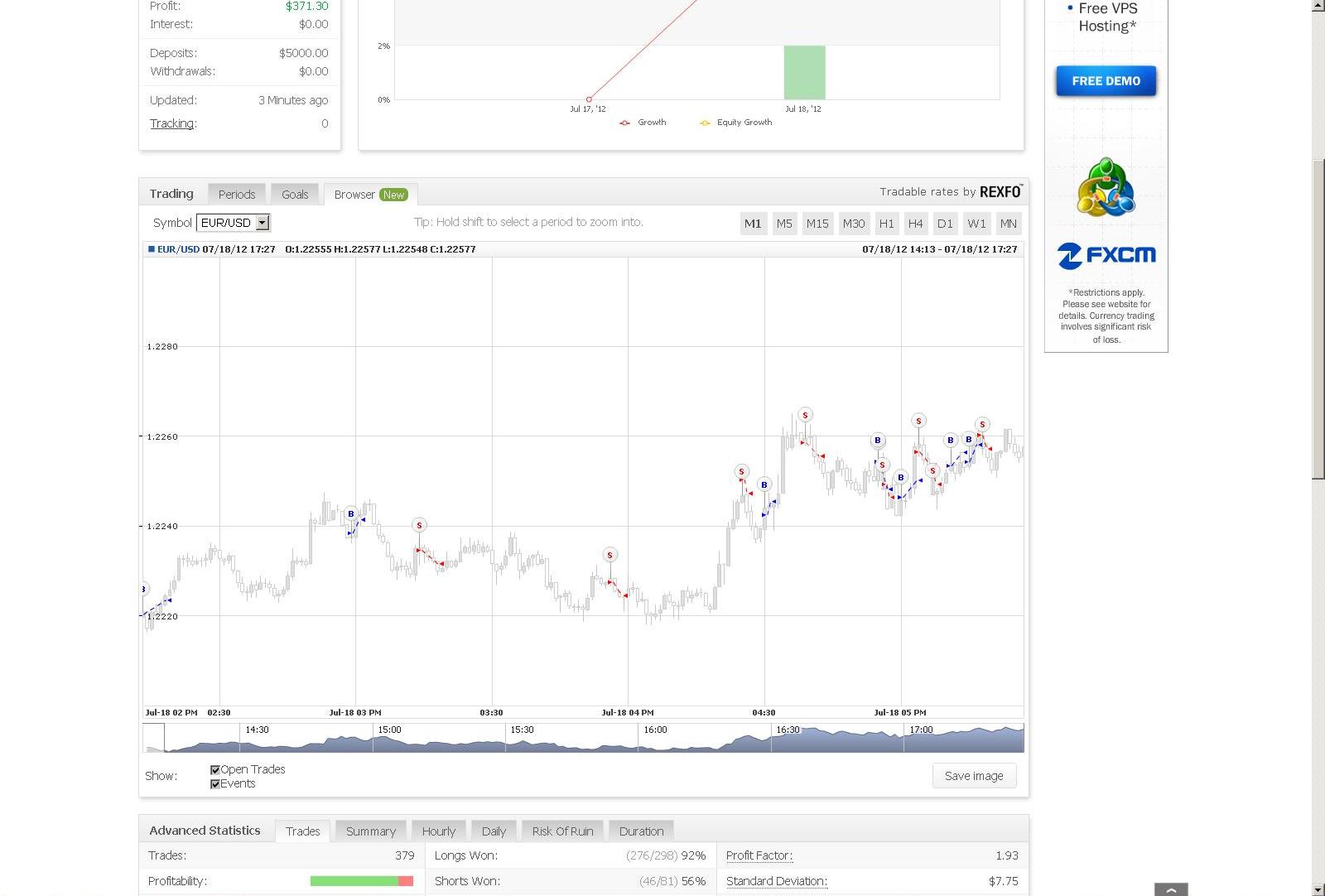Click the Shorts Won 56% value
The width and height of the screenshot is (1325, 896).
click(693, 881)
